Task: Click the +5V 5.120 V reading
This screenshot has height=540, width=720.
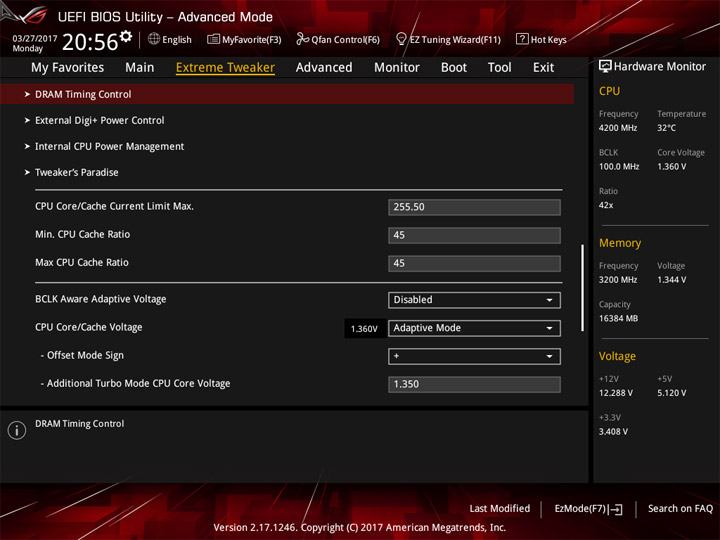Action: coord(671,393)
